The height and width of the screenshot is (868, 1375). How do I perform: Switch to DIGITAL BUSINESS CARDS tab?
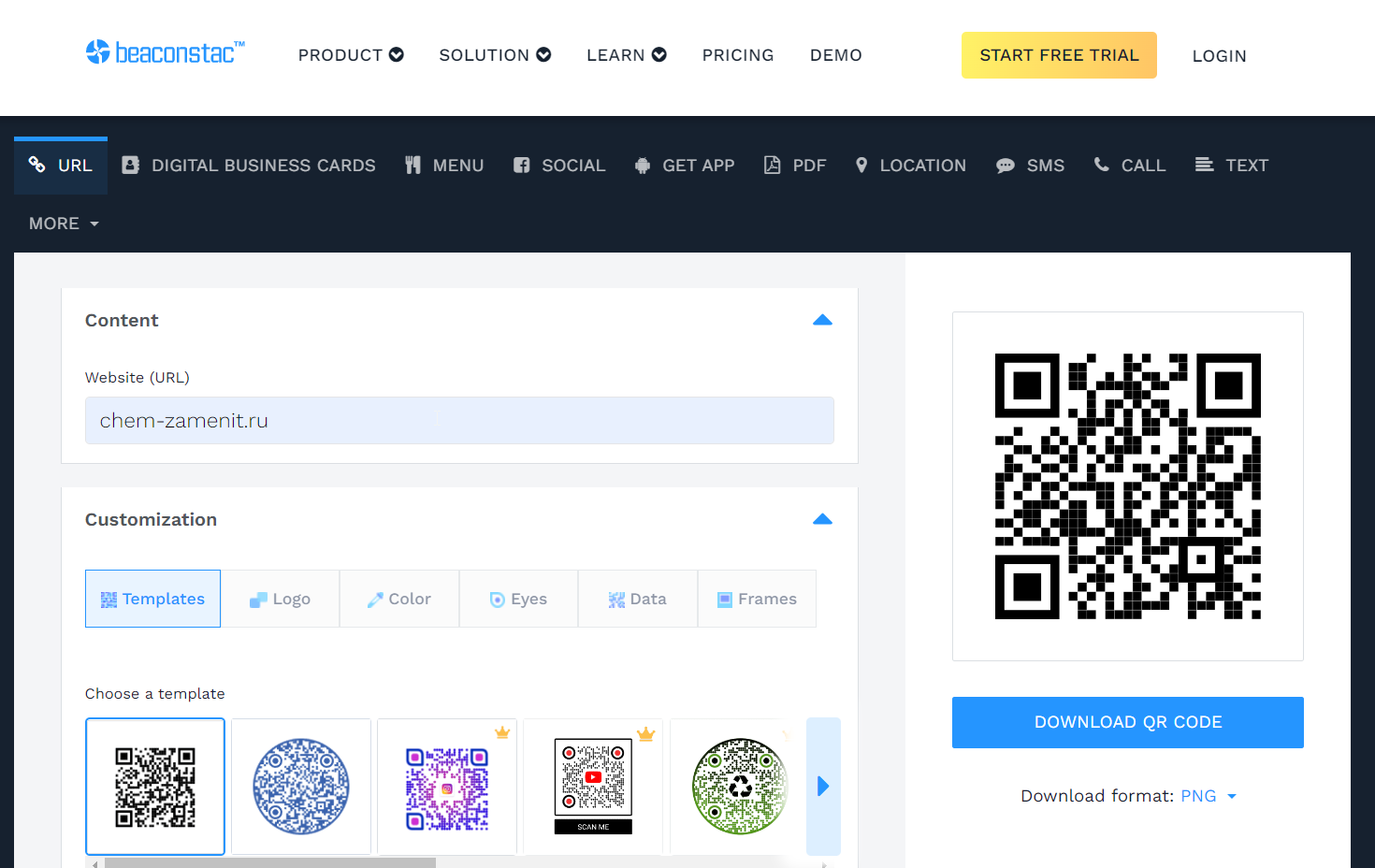coord(249,166)
